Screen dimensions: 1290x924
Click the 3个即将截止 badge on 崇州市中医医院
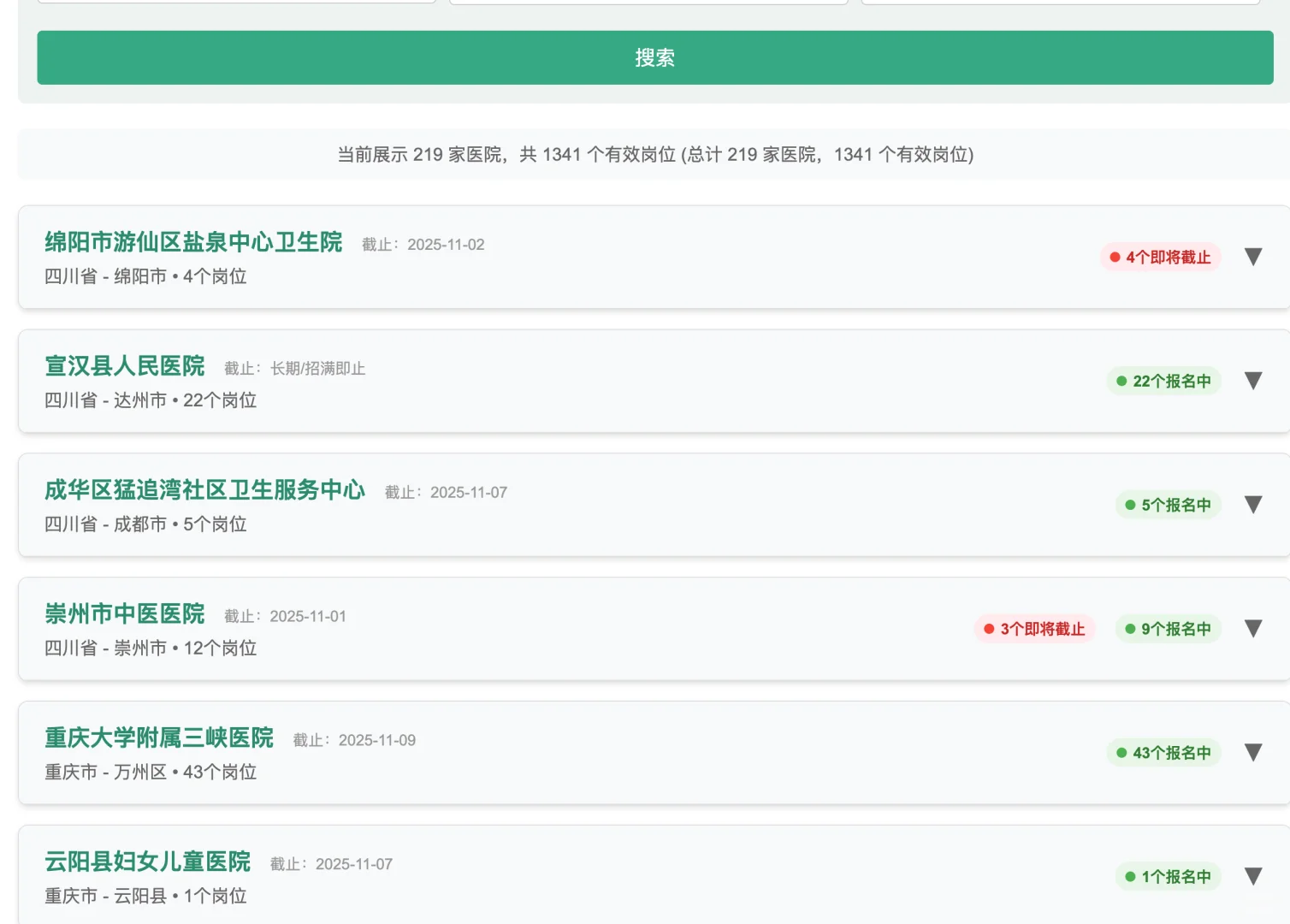click(1034, 629)
